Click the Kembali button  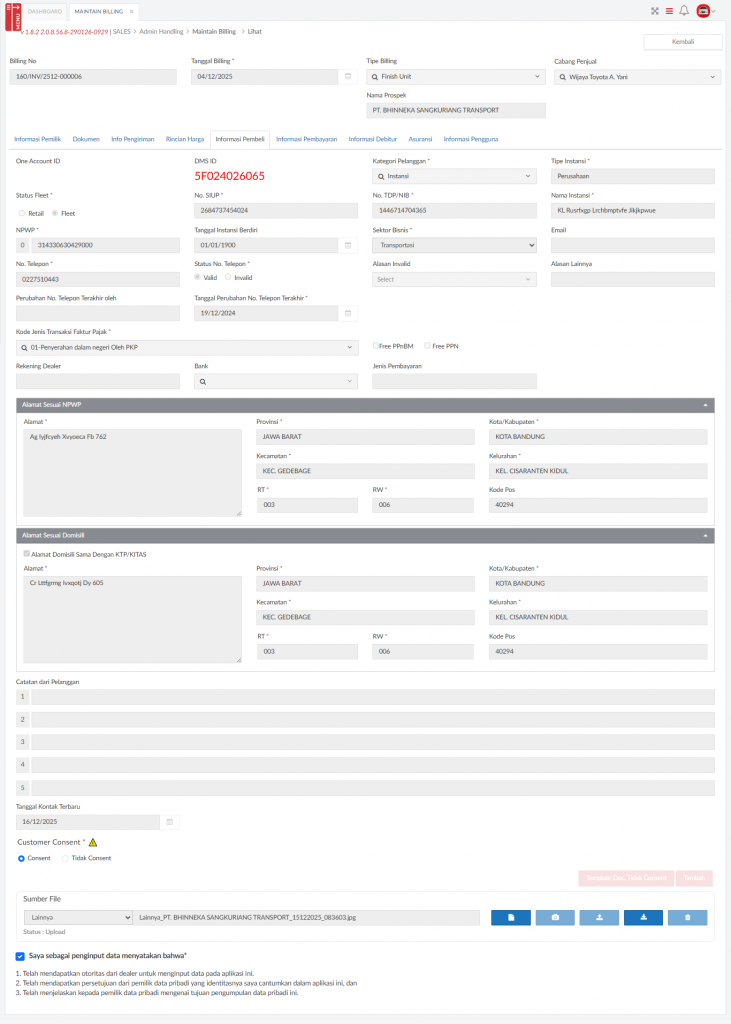pyautogui.click(x=682, y=42)
